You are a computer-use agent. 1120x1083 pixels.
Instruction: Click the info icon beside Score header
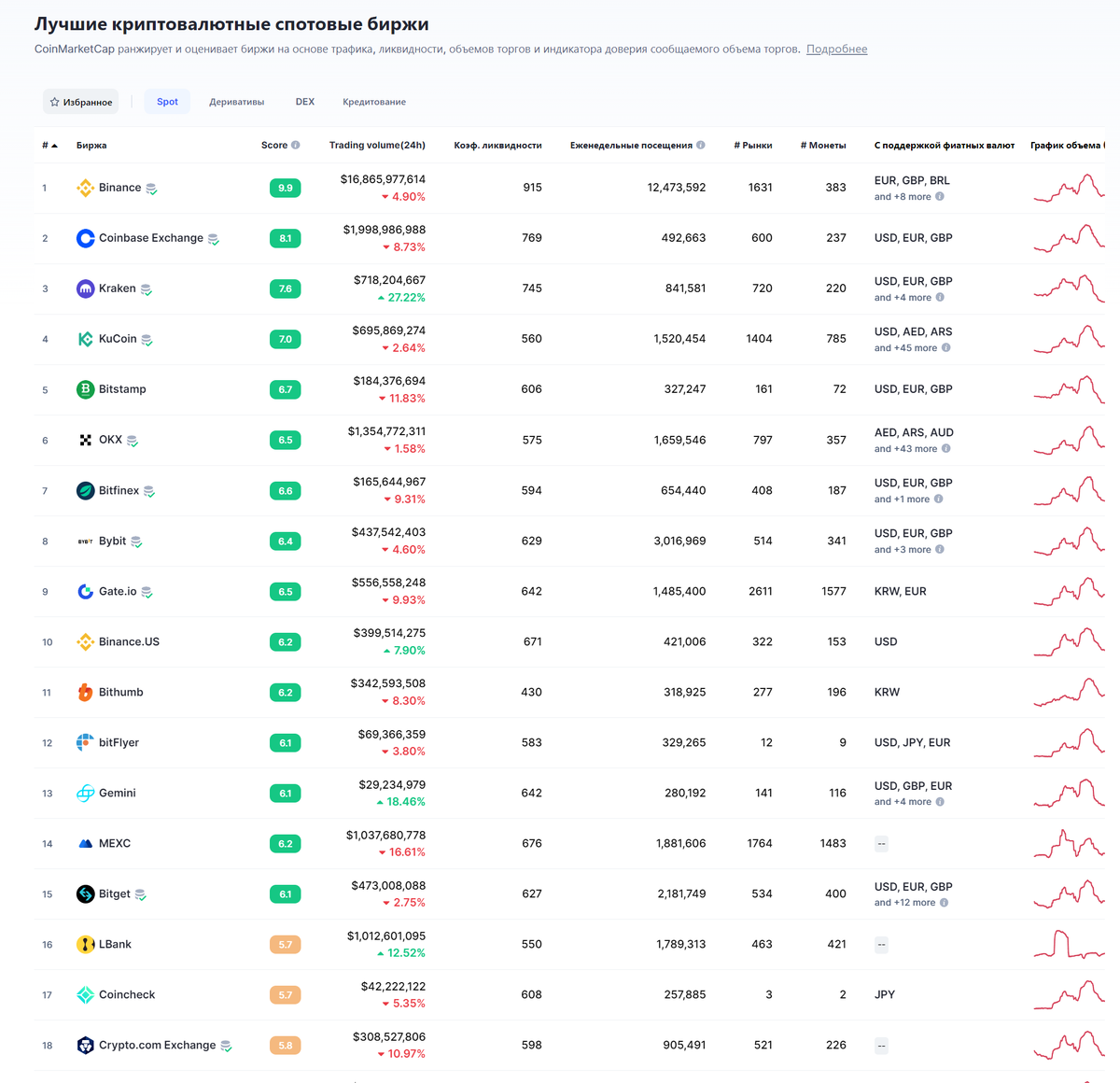(x=296, y=145)
